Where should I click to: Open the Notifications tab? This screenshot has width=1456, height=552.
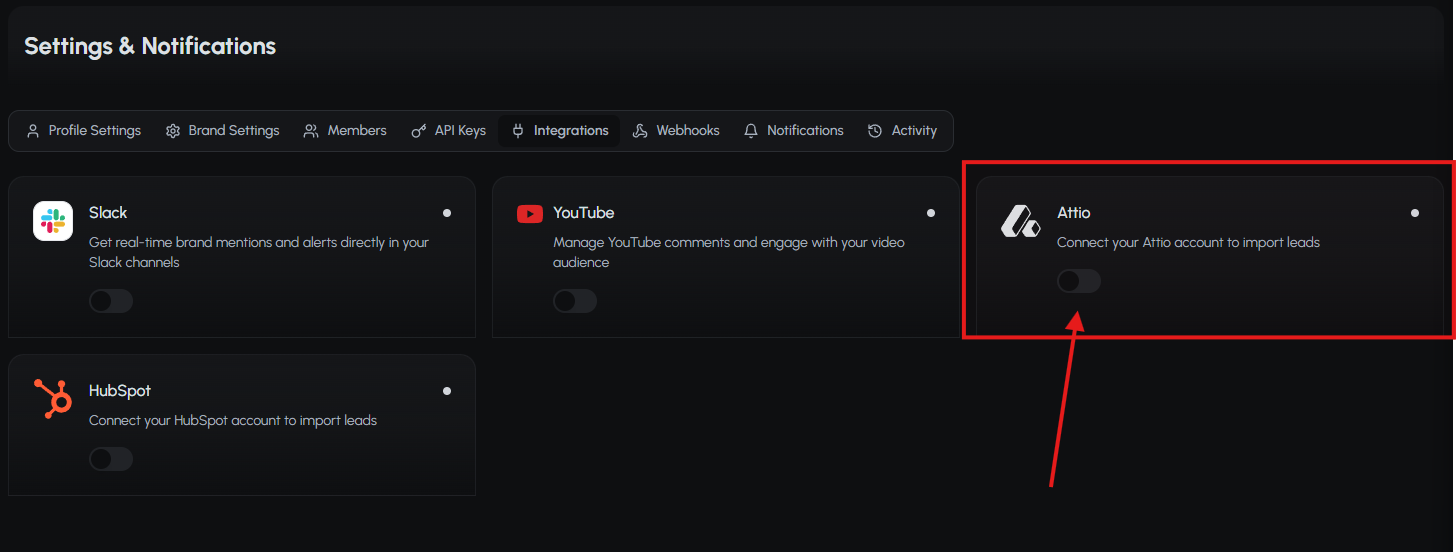coord(794,131)
